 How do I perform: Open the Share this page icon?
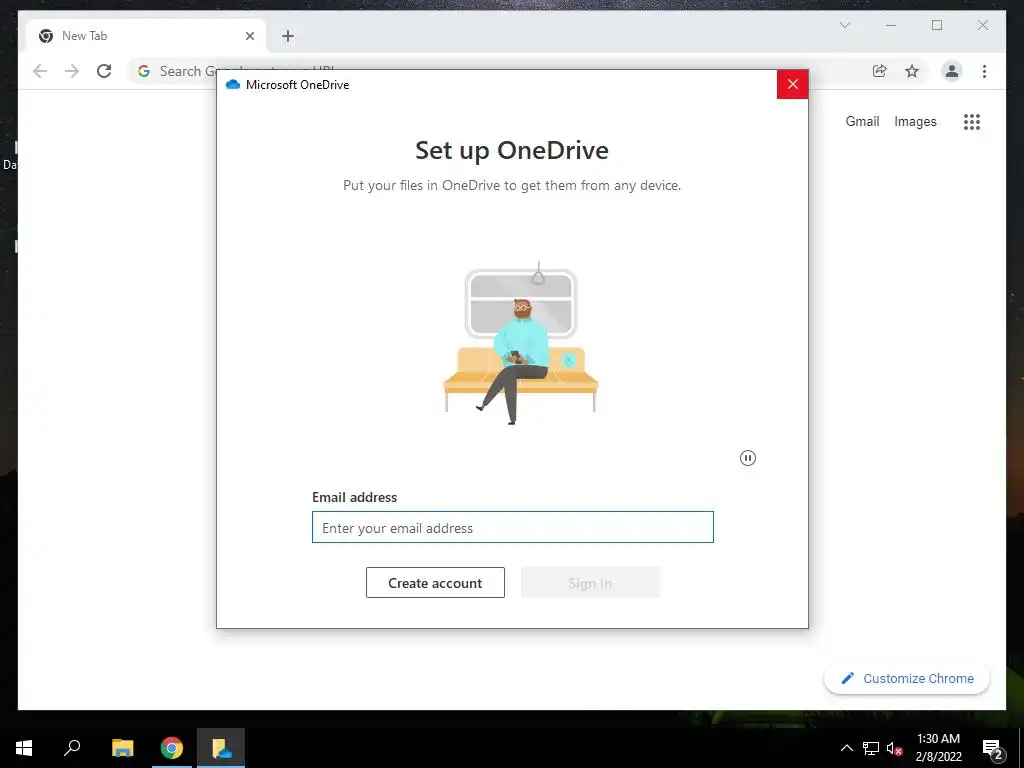(x=880, y=71)
